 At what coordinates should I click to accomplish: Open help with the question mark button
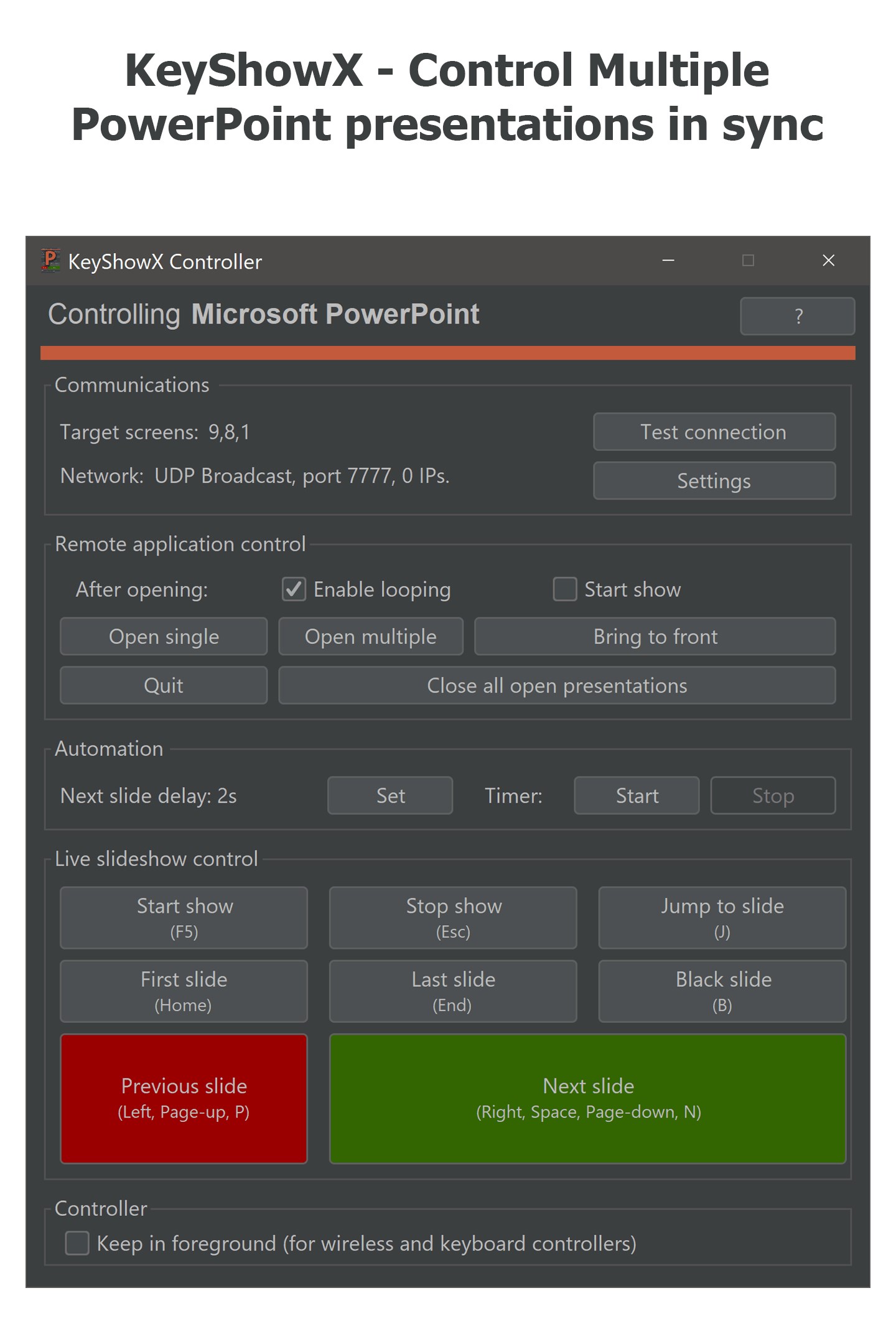(x=797, y=316)
